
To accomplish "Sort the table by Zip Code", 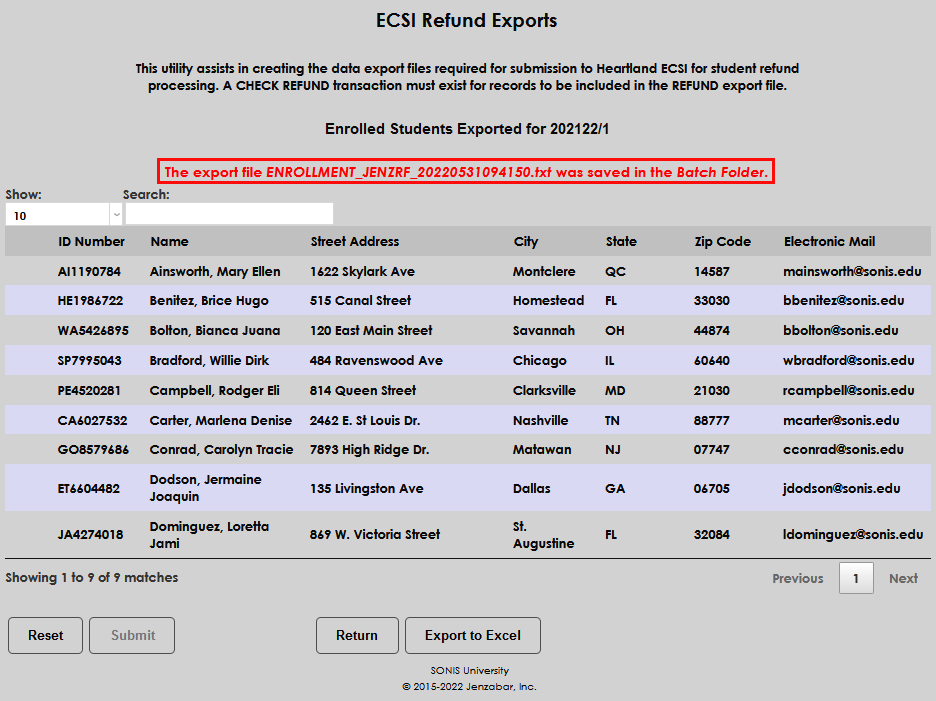I will point(723,241).
